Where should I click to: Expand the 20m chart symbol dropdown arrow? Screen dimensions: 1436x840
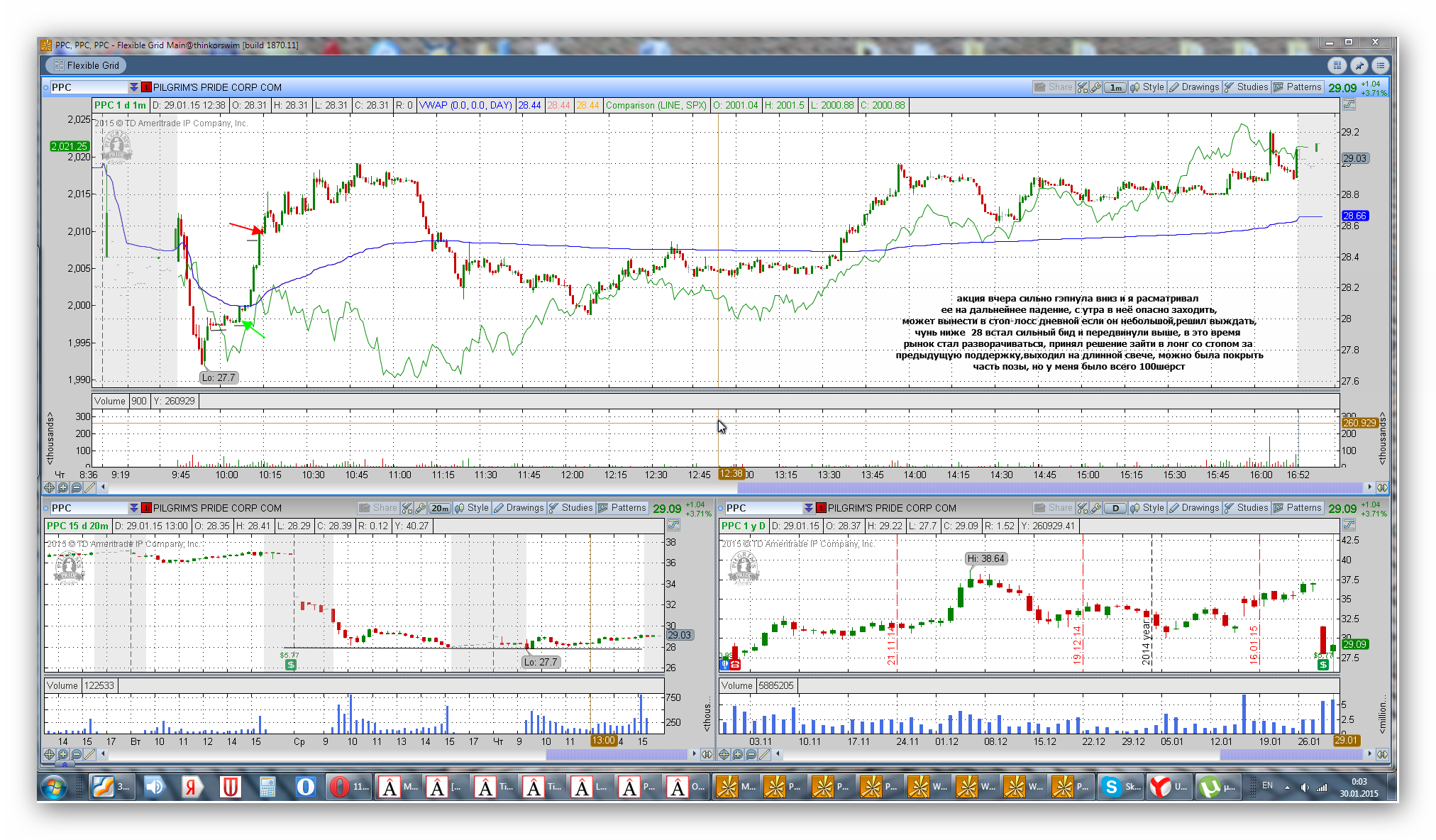(x=133, y=508)
